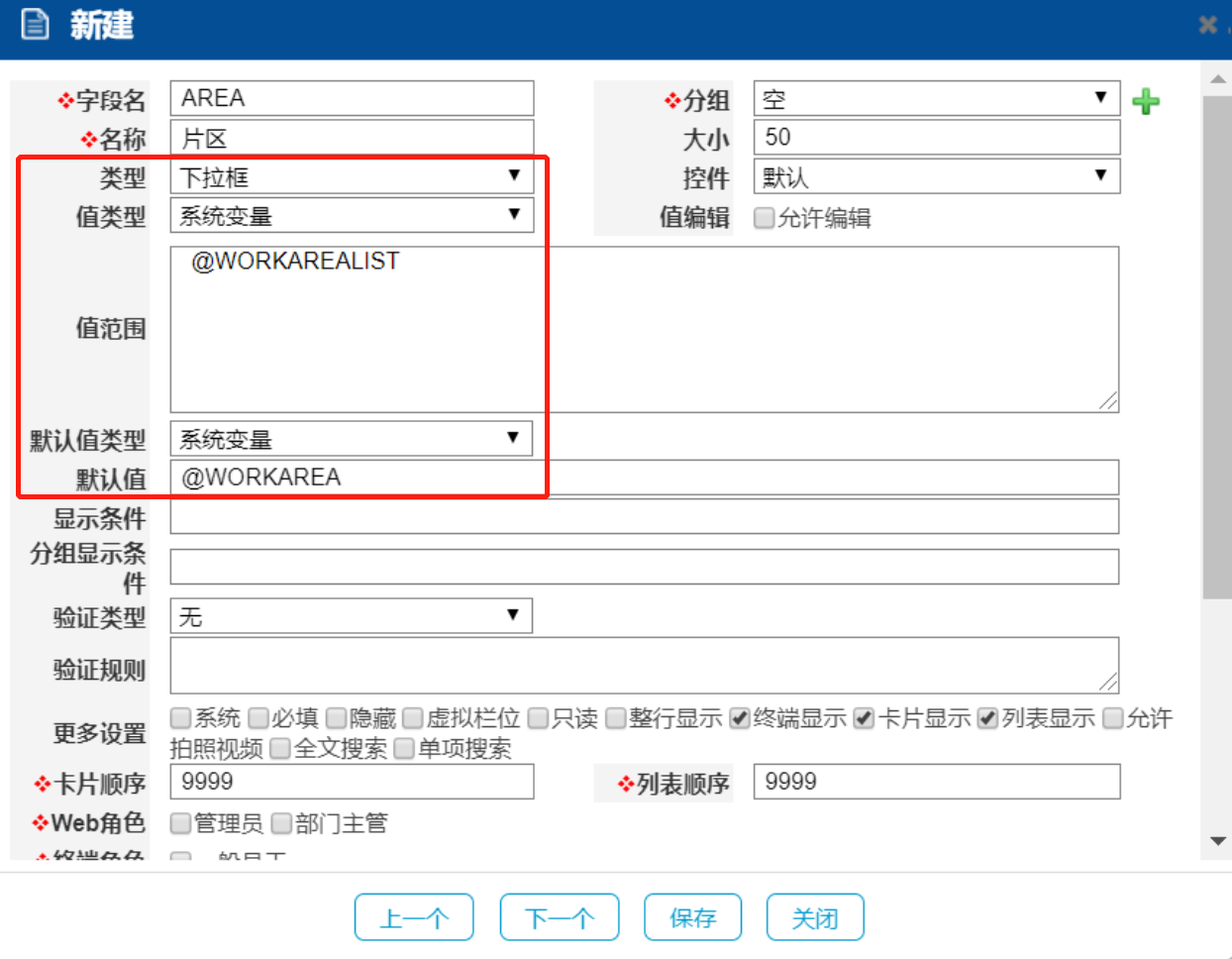The width and height of the screenshot is (1232, 959).
Task: Expand the 值类型 dropdown
Action: [x=352, y=216]
